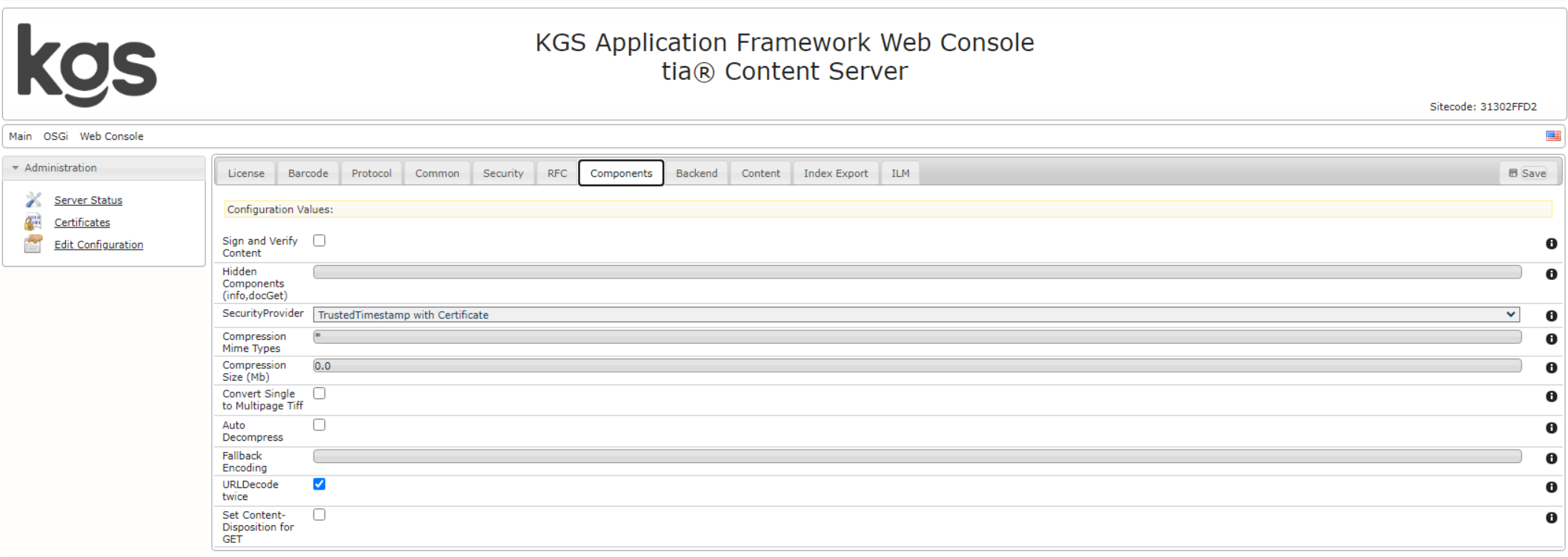Viewport: 1568px width, 557px height.
Task: Open the OSGi menu
Action: coord(56,136)
